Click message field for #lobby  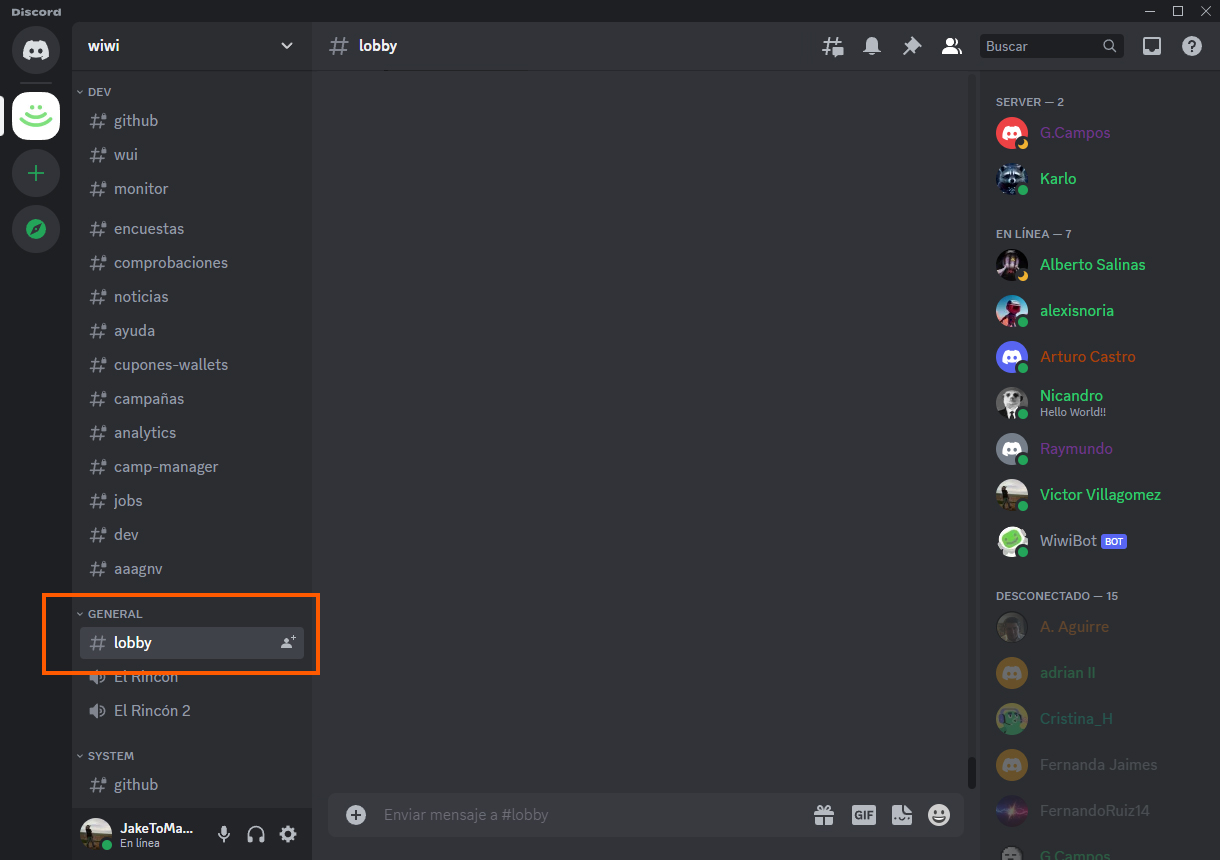pos(590,815)
